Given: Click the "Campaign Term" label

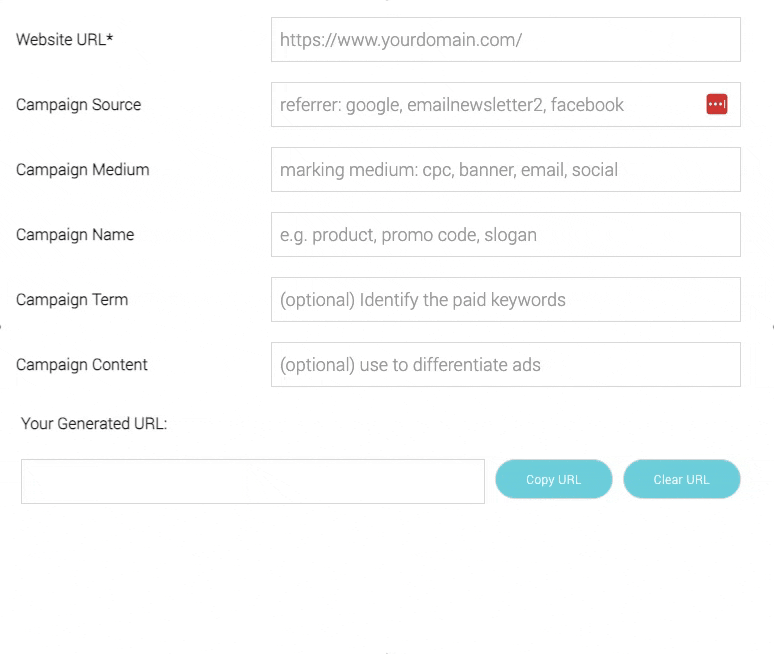Looking at the screenshot, I should point(72,300).
